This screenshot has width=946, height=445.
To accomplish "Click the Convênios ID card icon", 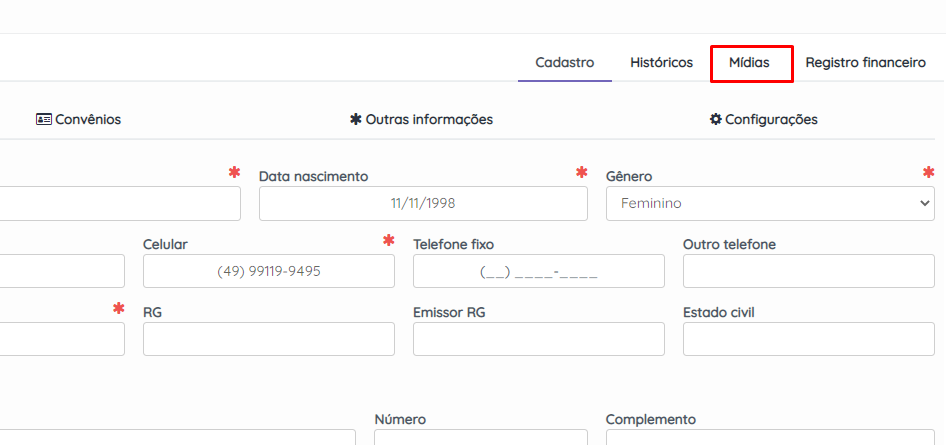I will pos(44,119).
